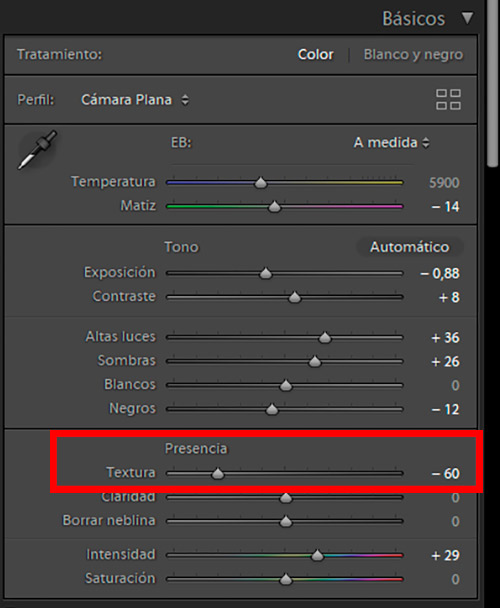Pick the white balance eyedropper tool
The width and height of the screenshot is (500, 608).
pyautogui.click(x=37, y=150)
